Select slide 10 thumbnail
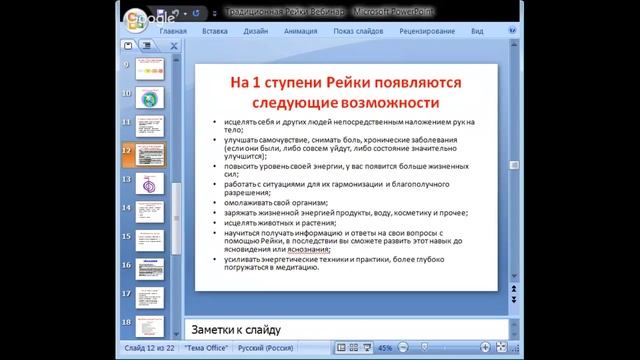 (x=150, y=97)
